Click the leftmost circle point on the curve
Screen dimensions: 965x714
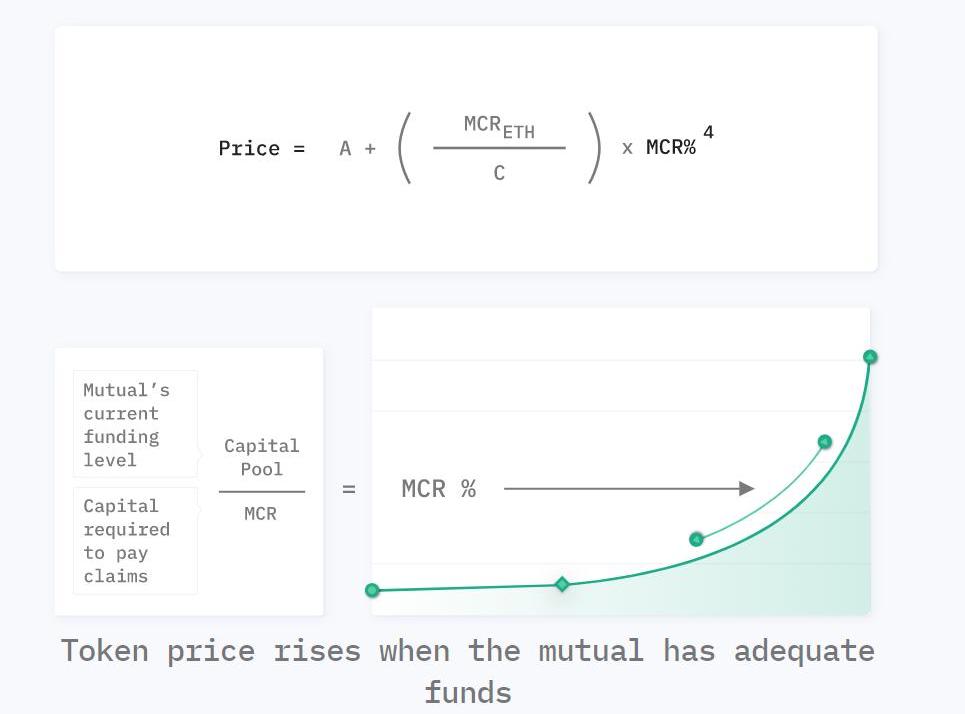point(373,590)
